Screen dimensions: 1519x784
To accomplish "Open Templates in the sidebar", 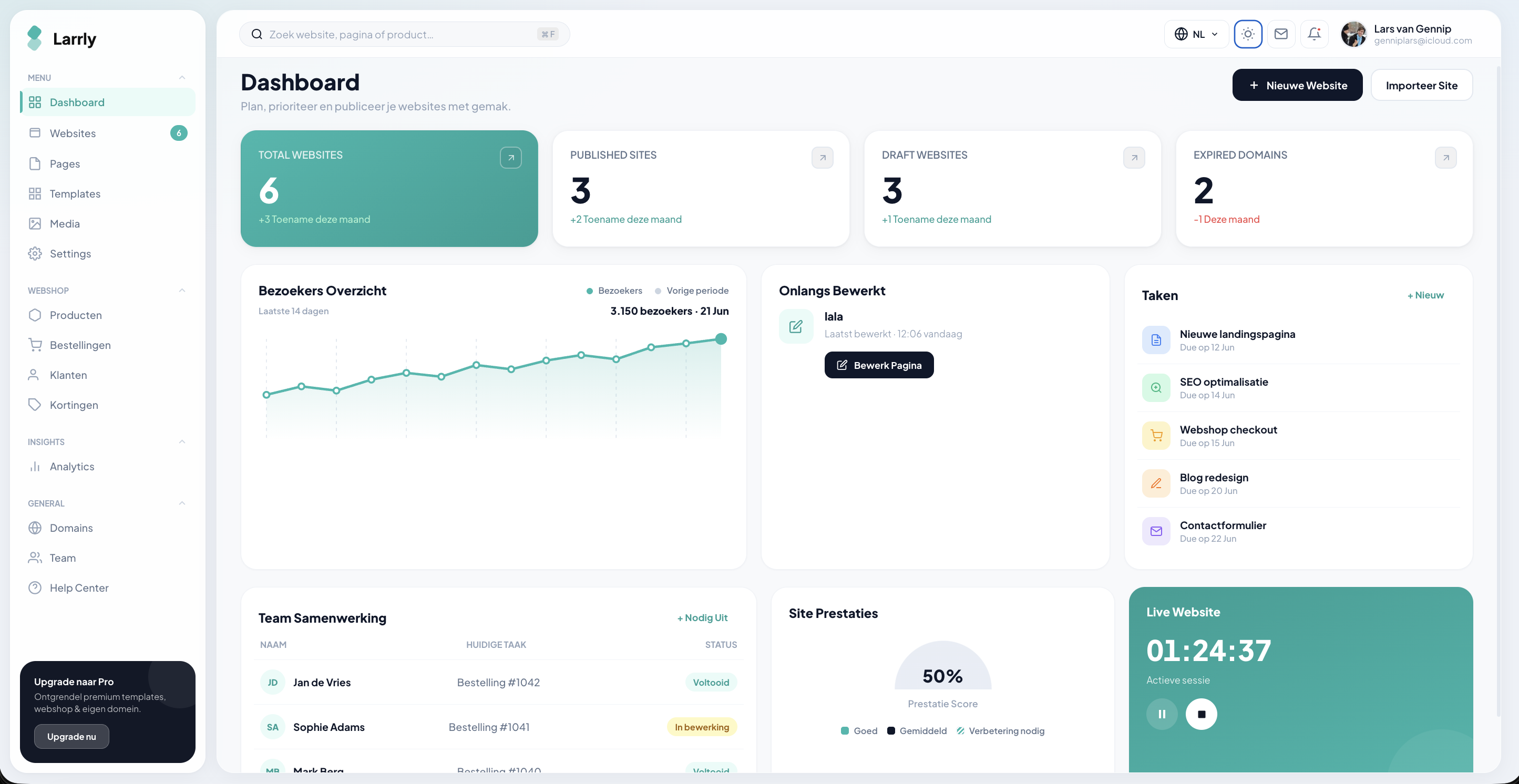I will tap(108, 194).
